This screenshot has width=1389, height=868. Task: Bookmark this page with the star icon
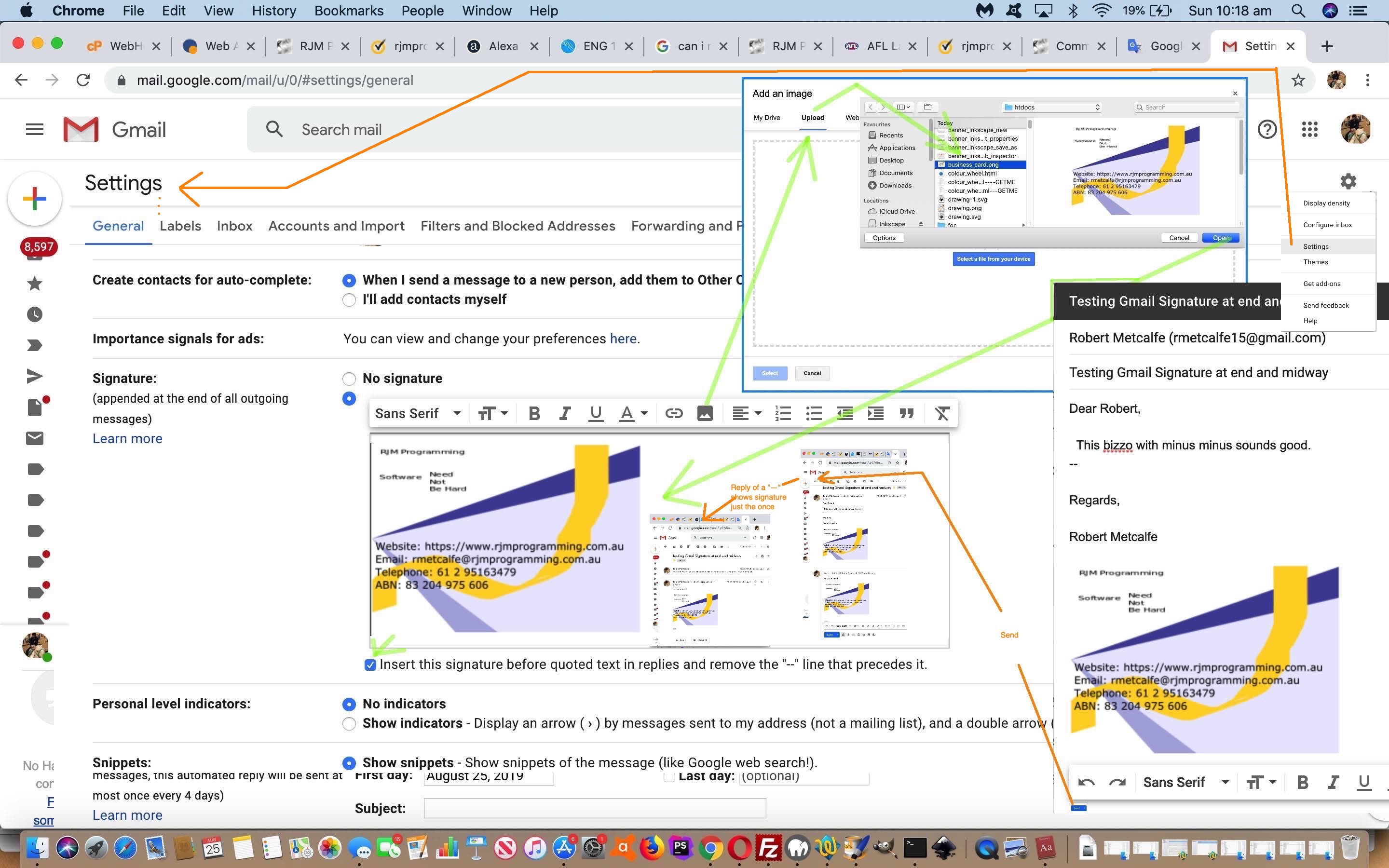[x=1298, y=81]
